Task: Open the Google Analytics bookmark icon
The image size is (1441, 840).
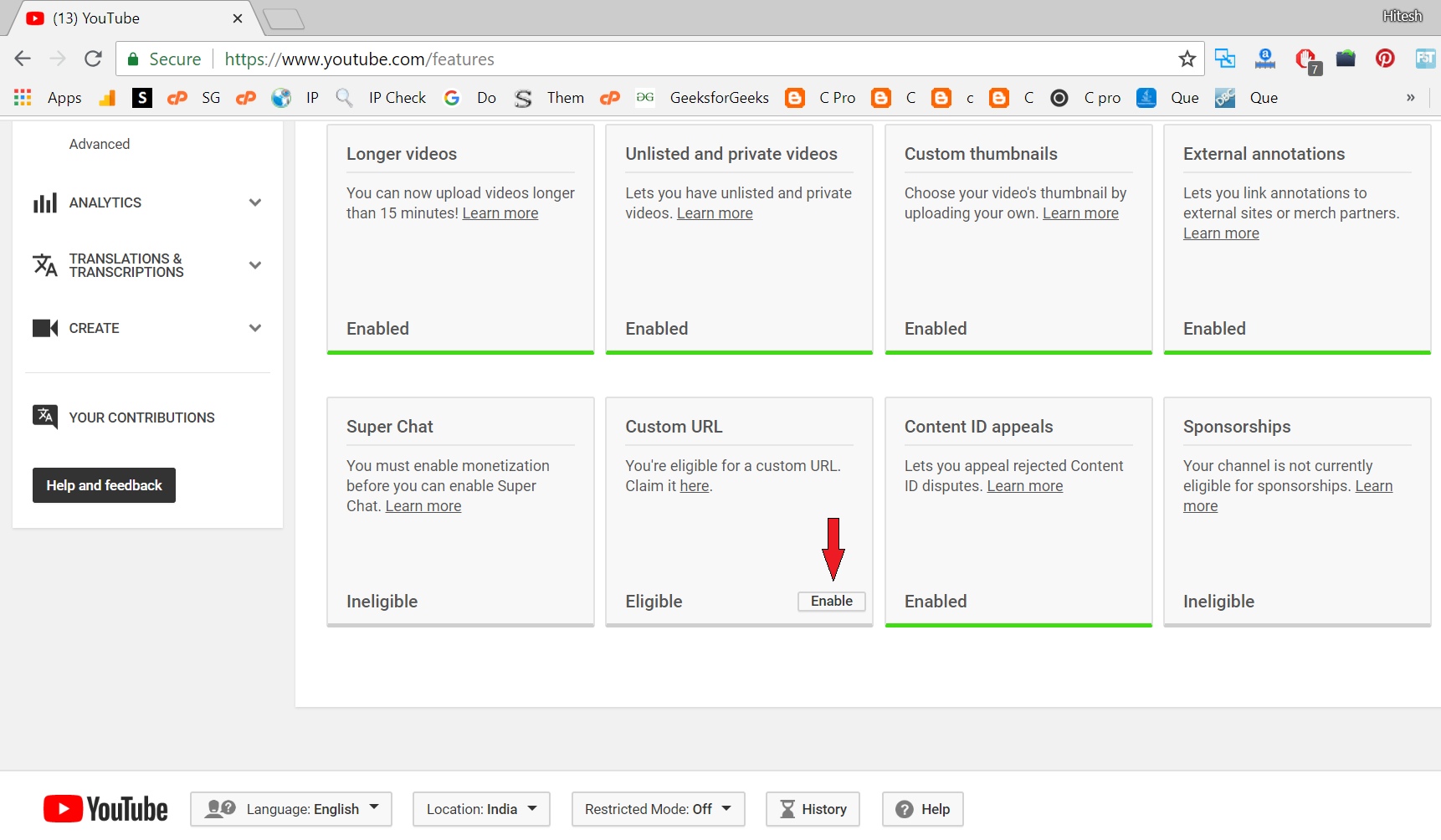Action: 107,98
